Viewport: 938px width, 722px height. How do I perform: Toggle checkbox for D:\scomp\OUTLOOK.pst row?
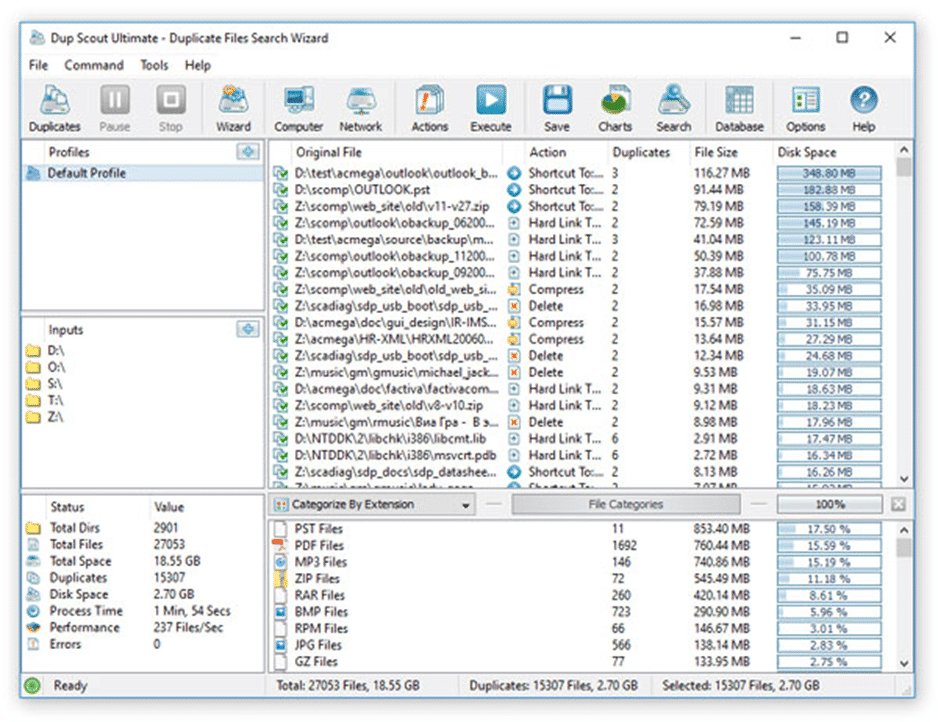point(281,190)
